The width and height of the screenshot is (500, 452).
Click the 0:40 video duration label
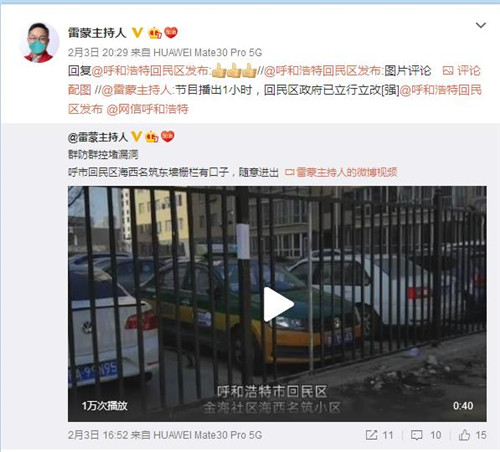click(x=463, y=406)
